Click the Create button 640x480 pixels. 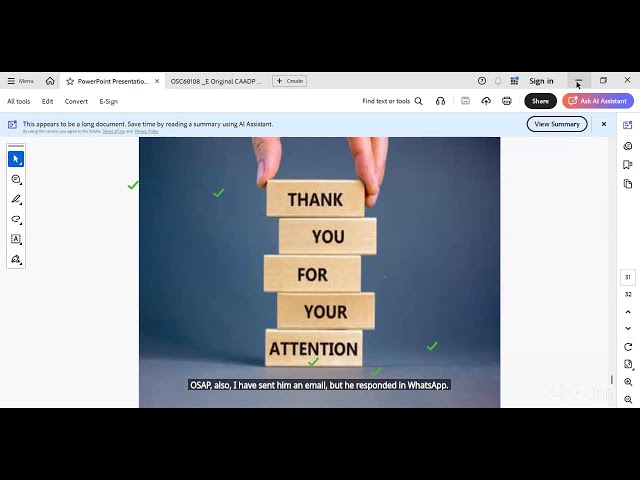pos(290,81)
